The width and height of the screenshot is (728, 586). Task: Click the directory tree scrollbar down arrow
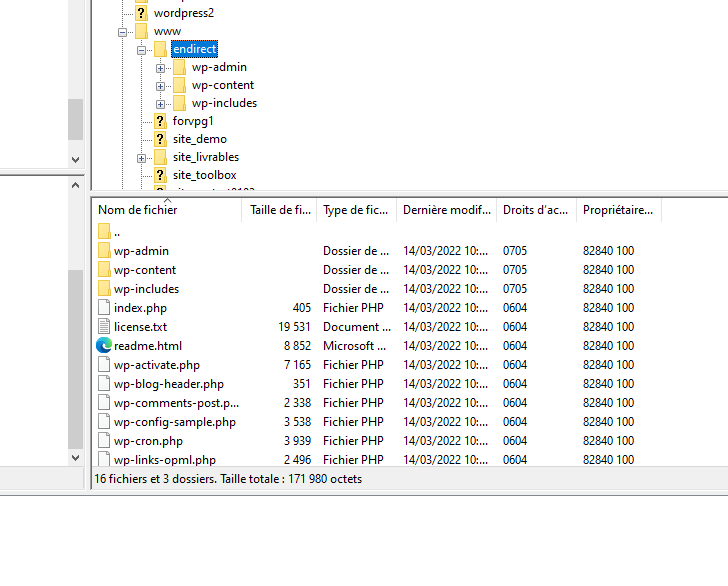pyautogui.click(x=76, y=158)
